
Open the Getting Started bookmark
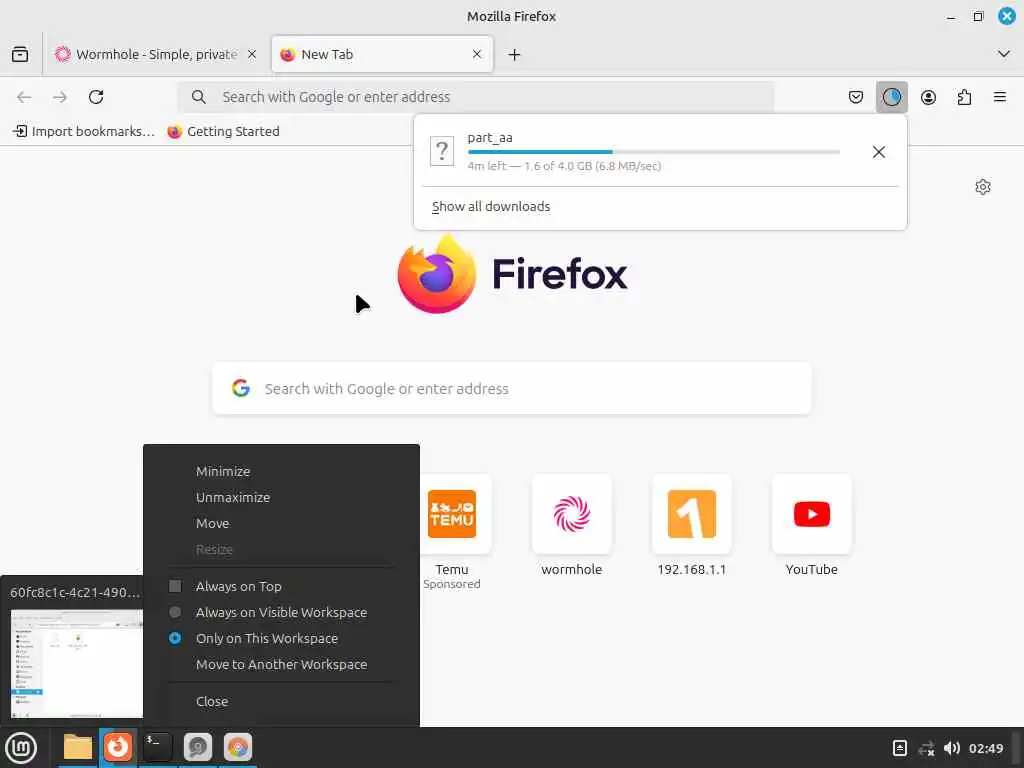point(223,131)
